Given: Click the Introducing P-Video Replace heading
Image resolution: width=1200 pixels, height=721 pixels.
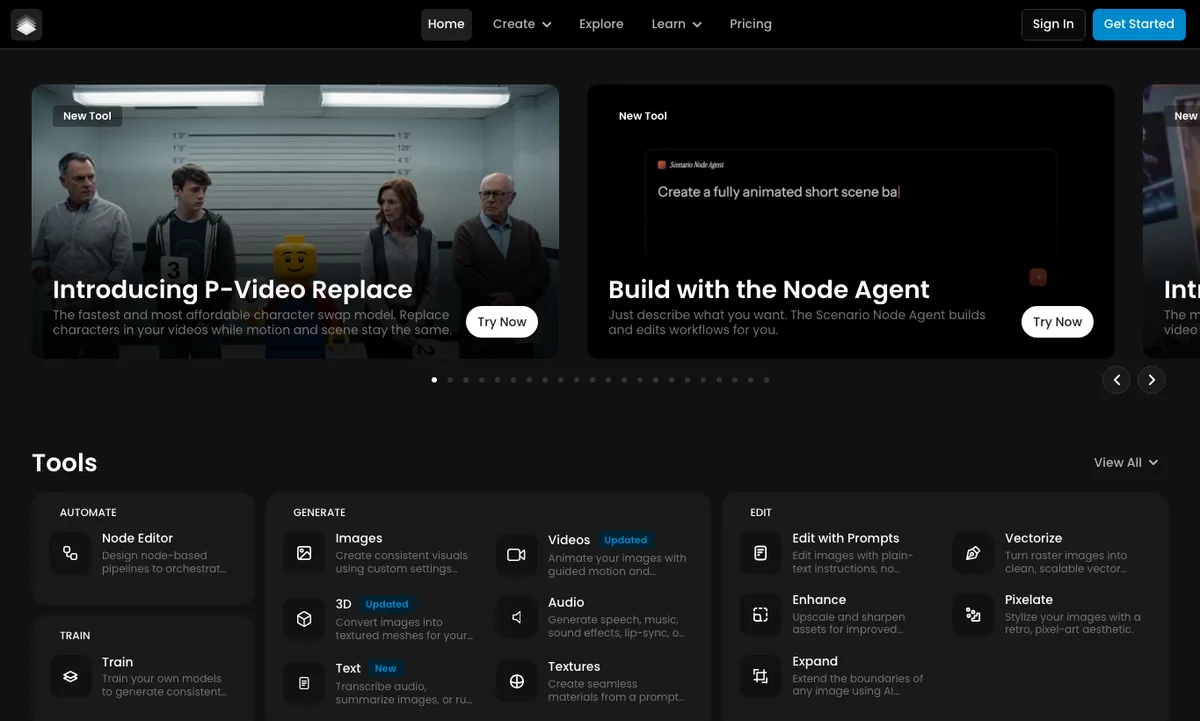Looking at the screenshot, I should click(x=232, y=290).
